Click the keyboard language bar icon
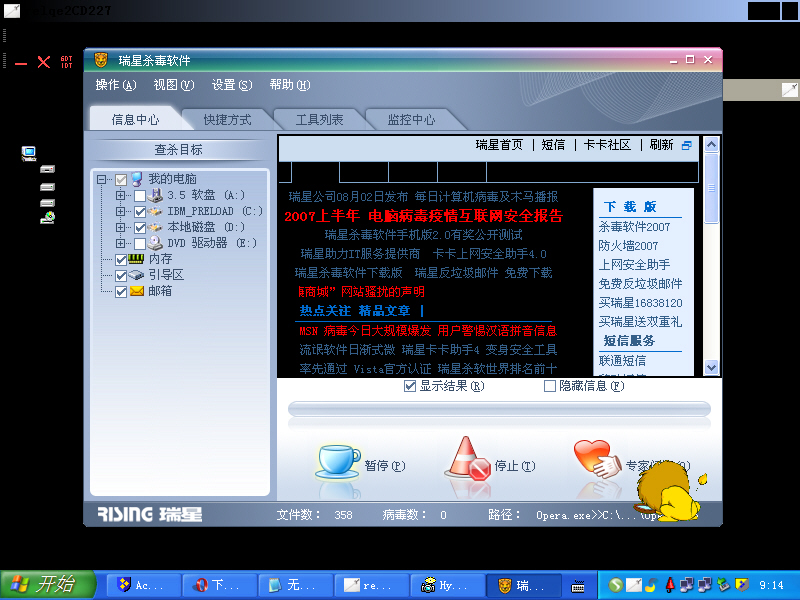The width and height of the screenshot is (800, 600). [x=578, y=586]
